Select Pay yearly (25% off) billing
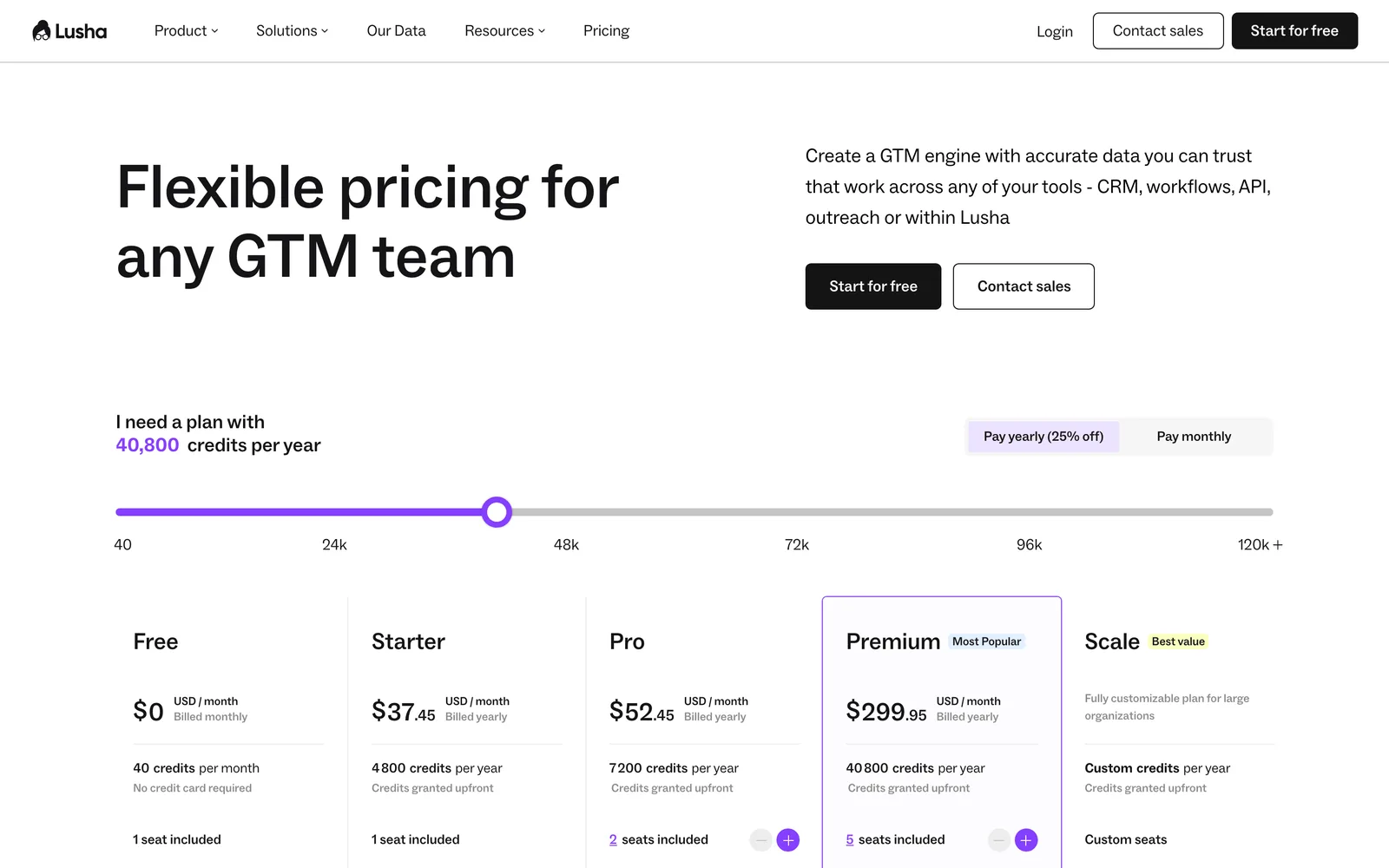 coord(1043,437)
